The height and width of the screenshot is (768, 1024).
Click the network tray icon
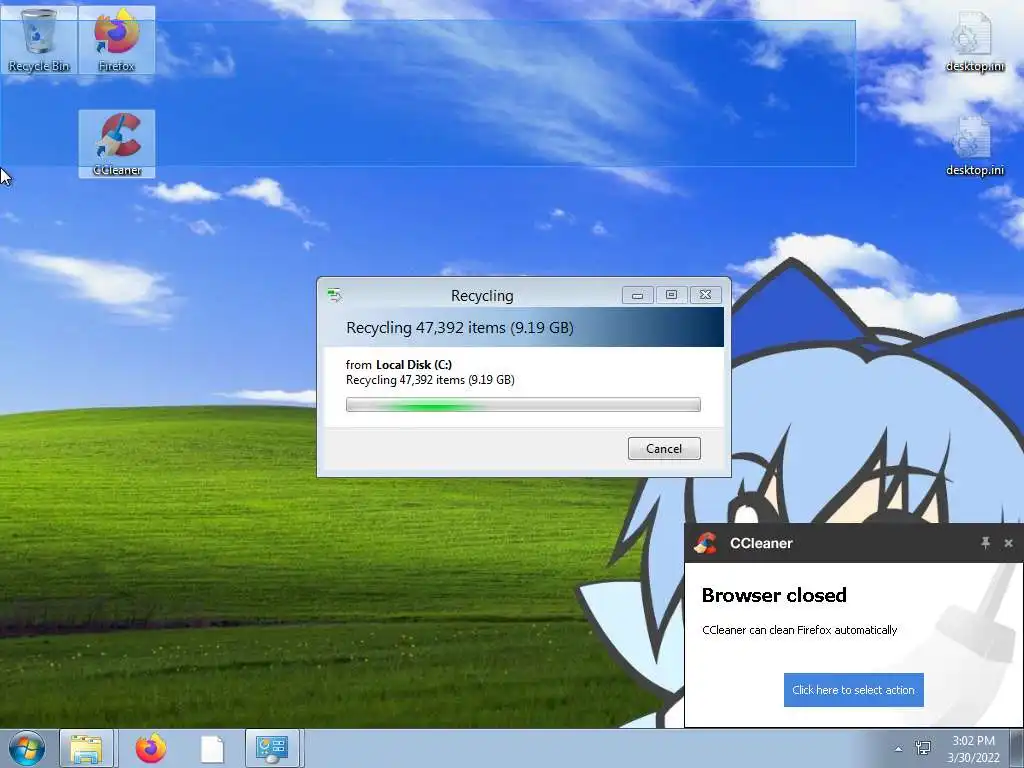(x=923, y=748)
